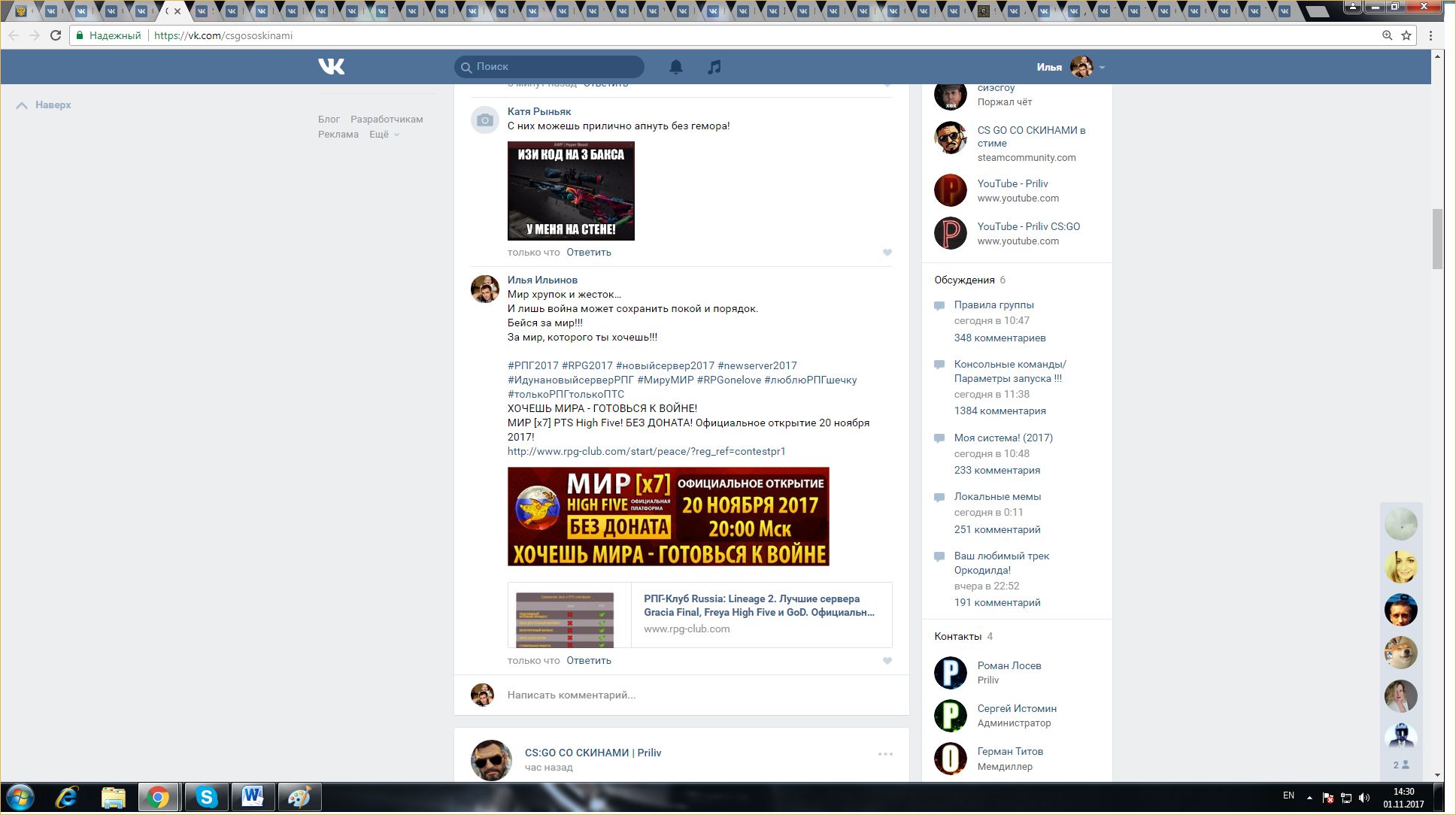Click hashtag #РПГ2017
This screenshot has height=815, width=1456.
(532, 366)
